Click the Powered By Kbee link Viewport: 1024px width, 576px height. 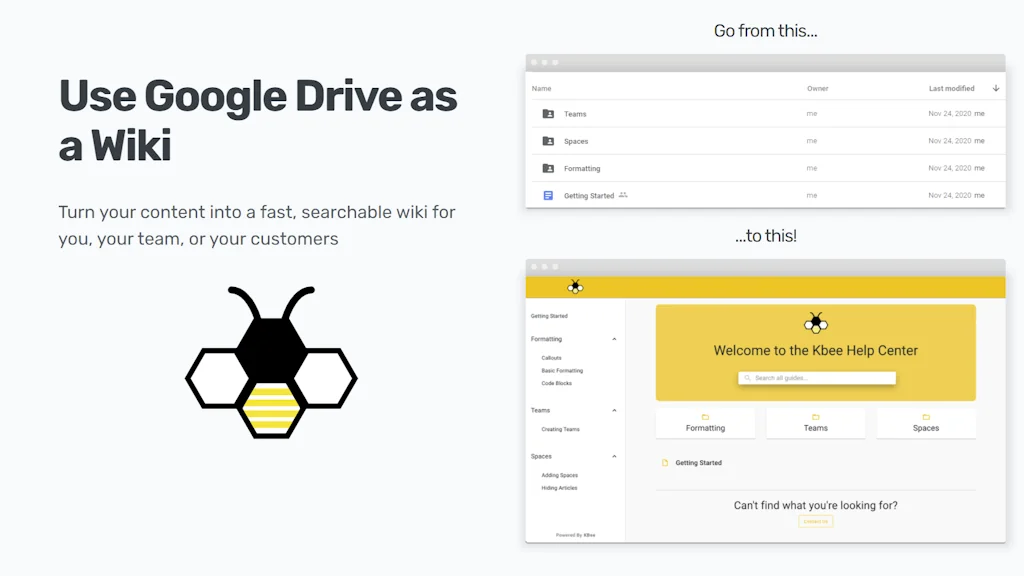[x=576, y=534]
